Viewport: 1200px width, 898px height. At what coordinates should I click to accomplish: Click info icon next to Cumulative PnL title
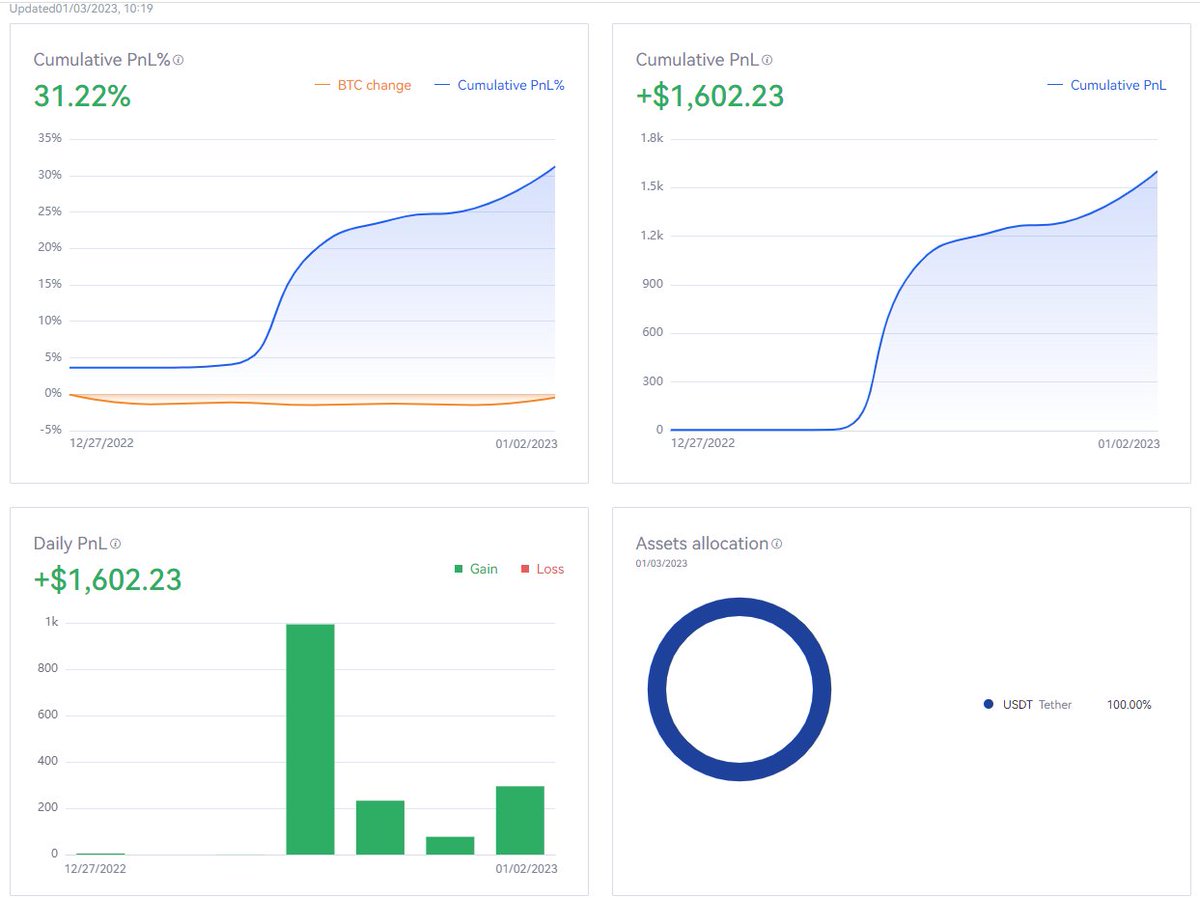click(x=767, y=60)
